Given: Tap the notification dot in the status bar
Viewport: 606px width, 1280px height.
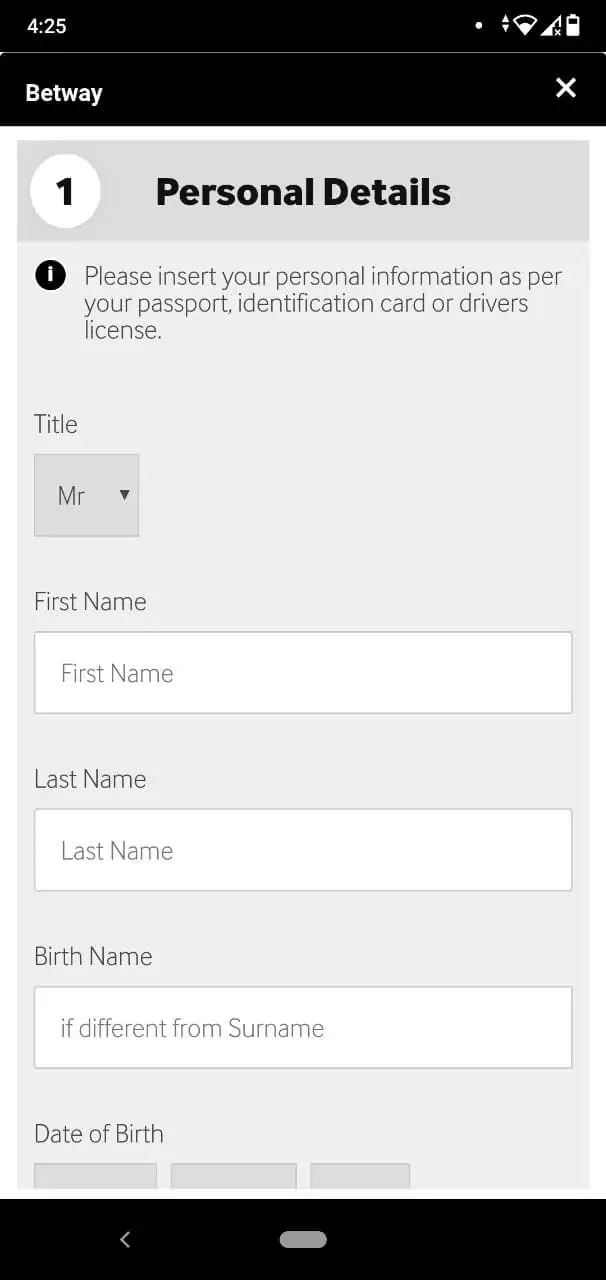Looking at the screenshot, I should pyautogui.click(x=479, y=25).
